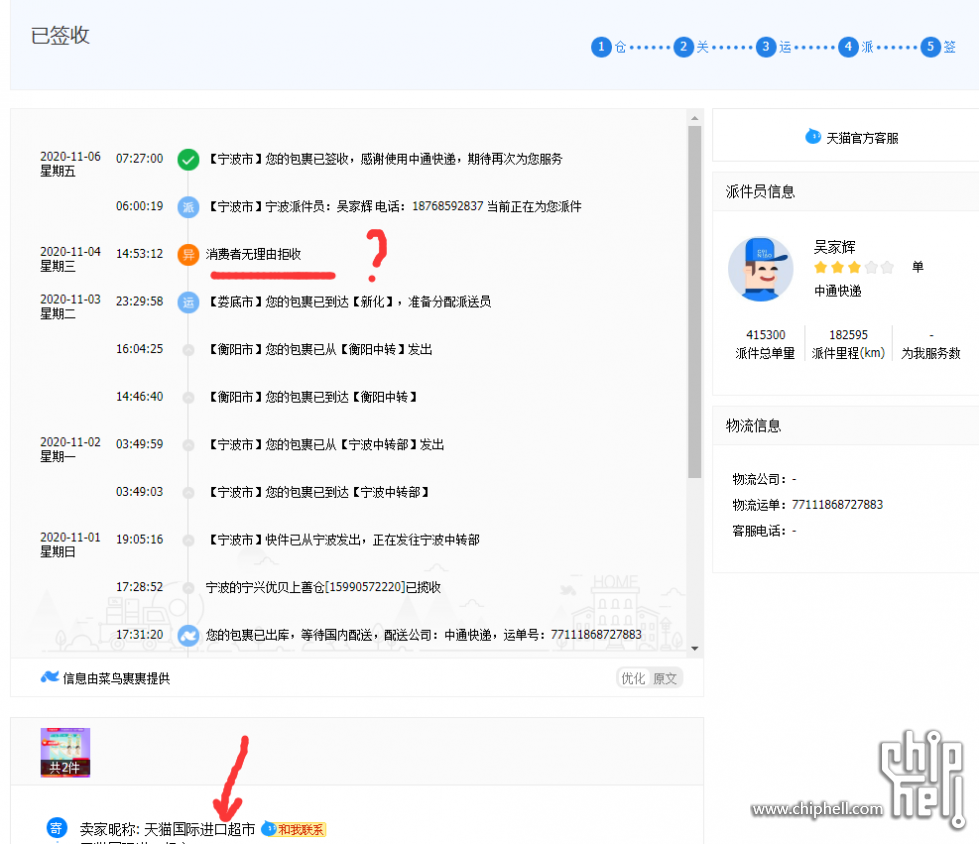Click step 4 dispatch progress circle
Viewport: 979px width, 844px height.
[x=848, y=47]
